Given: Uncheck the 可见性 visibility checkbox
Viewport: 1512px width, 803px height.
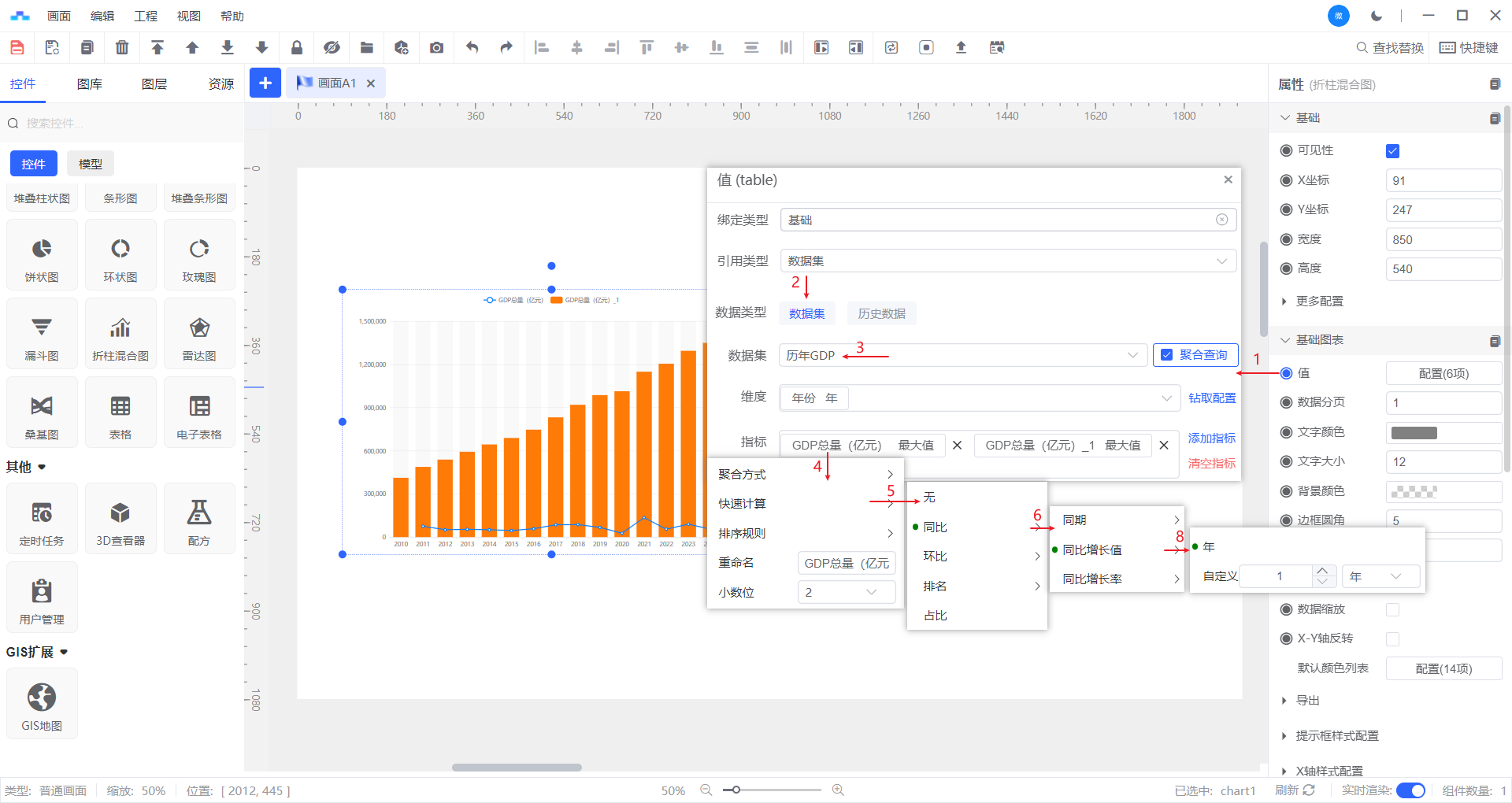Looking at the screenshot, I should tap(1392, 151).
